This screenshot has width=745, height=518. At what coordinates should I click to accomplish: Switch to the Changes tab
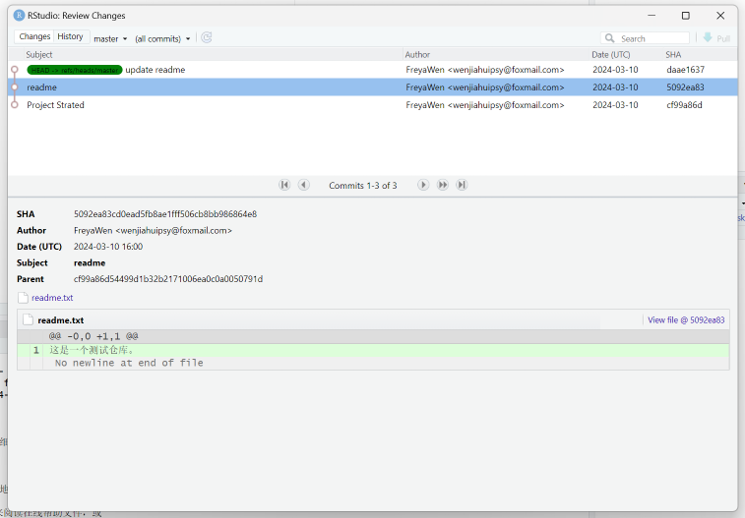click(x=34, y=37)
